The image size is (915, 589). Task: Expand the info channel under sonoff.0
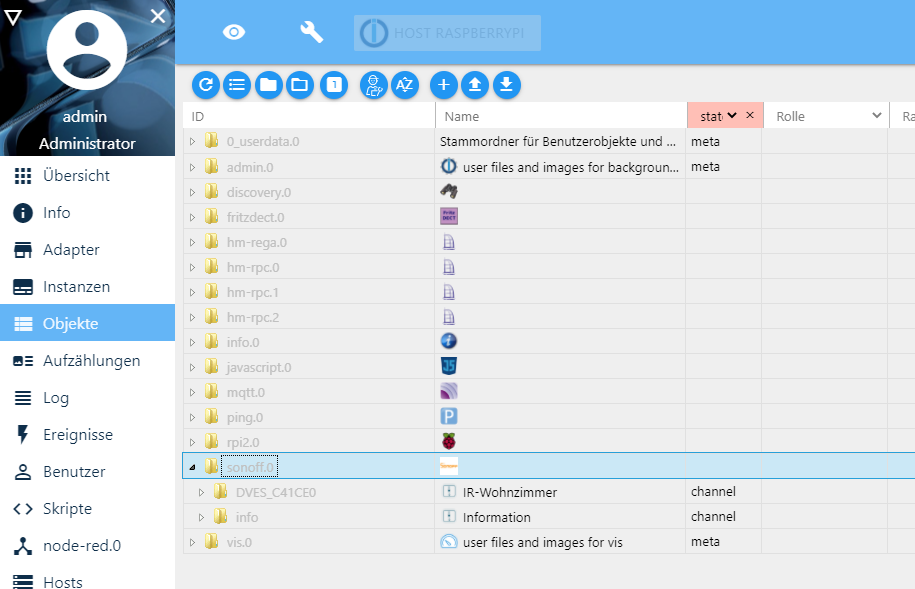(x=201, y=517)
